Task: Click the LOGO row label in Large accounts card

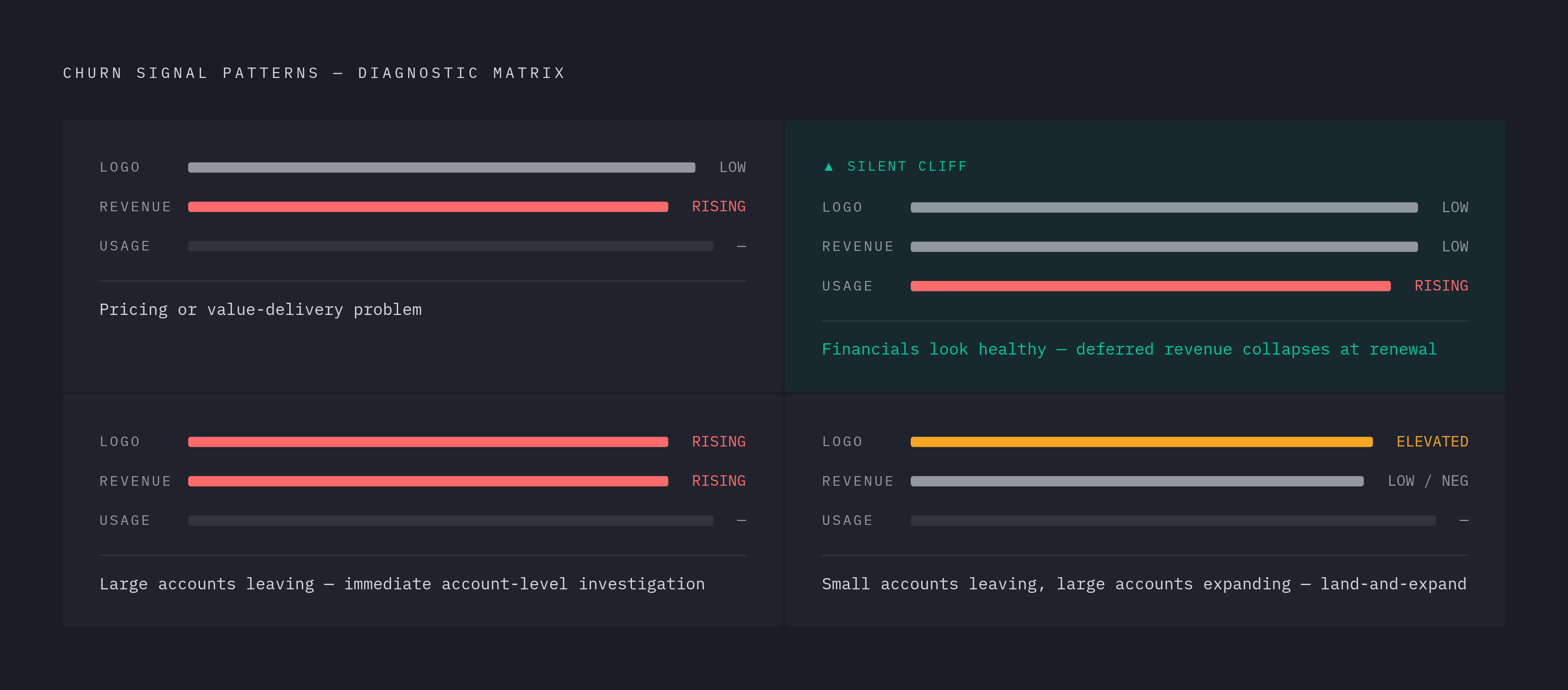Action: click(x=120, y=442)
